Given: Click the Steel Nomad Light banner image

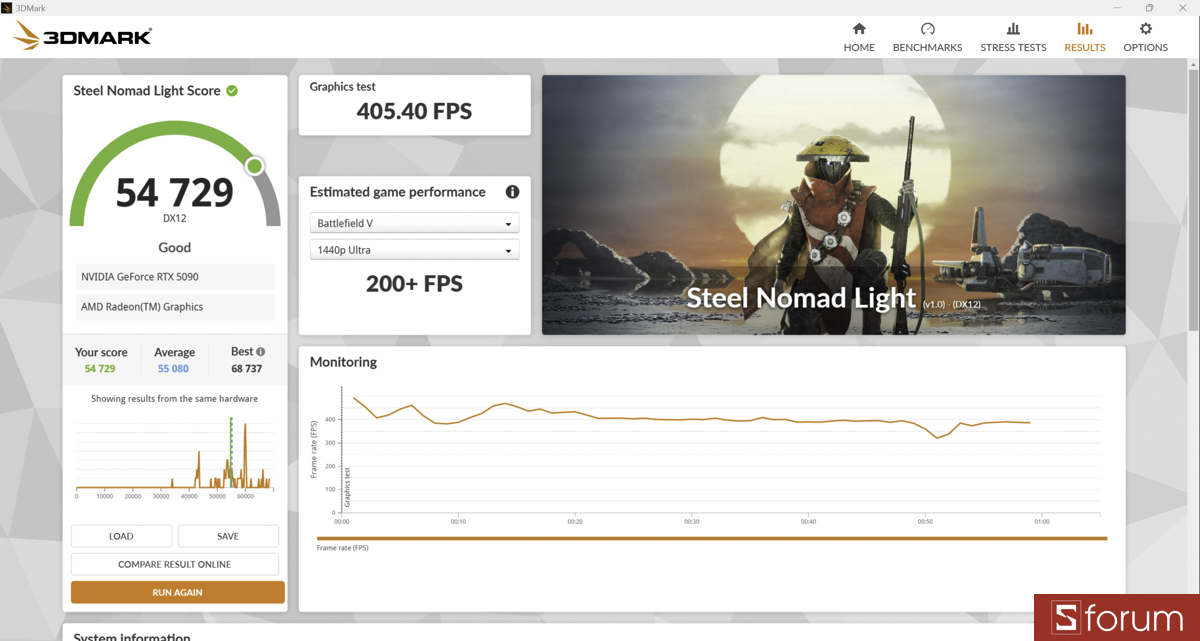Looking at the screenshot, I should (x=834, y=205).
